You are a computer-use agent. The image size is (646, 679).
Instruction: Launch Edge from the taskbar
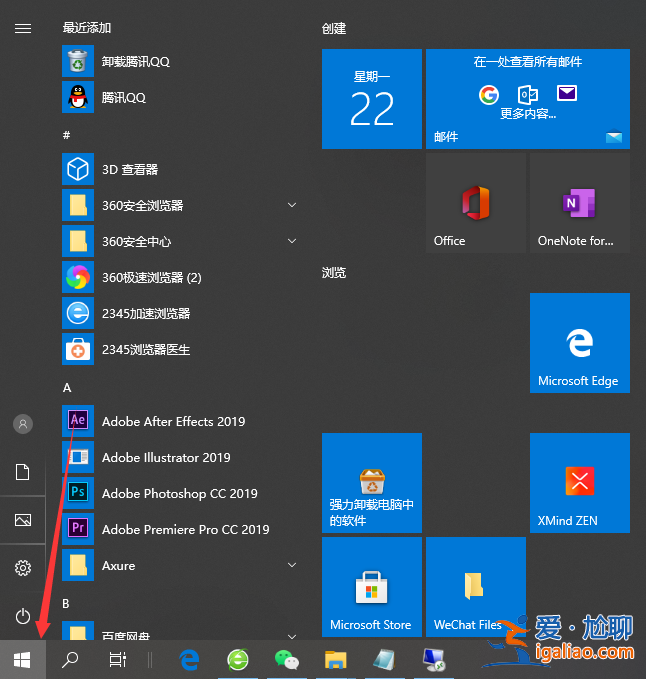point(189,660)
